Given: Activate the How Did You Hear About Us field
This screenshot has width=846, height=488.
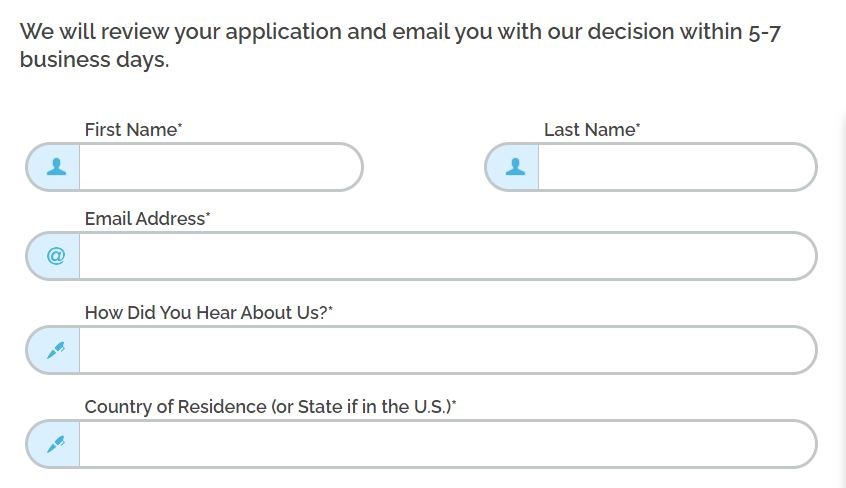Looking at the screenshot, I should (x=447, y=350).
